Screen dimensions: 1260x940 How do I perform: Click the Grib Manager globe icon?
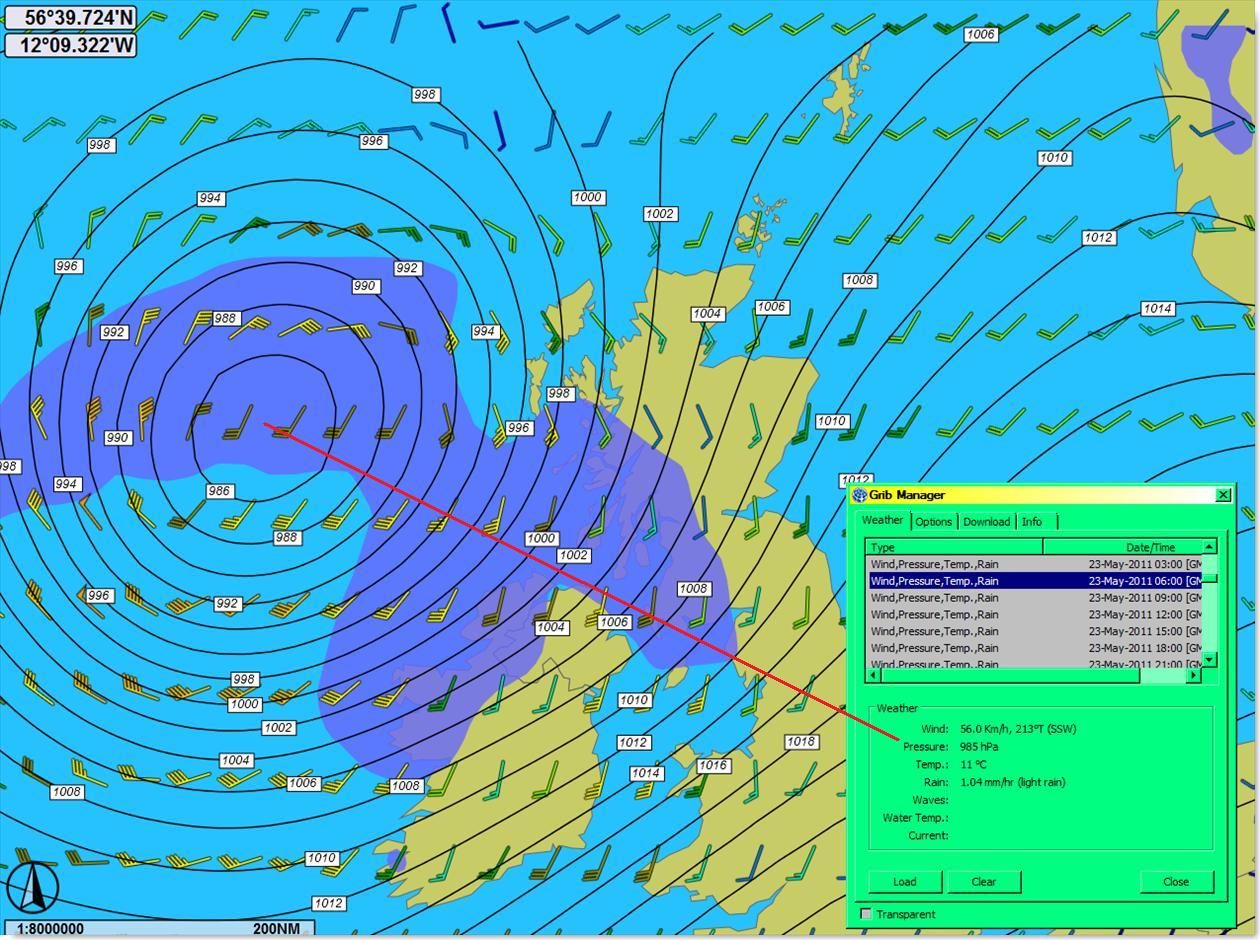click(x=859, y=495)
